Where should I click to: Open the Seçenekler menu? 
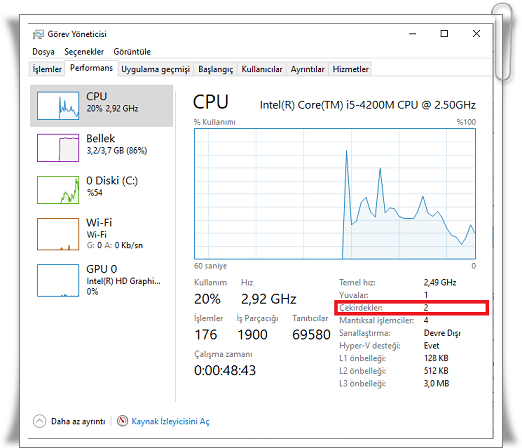pos(84,52)
